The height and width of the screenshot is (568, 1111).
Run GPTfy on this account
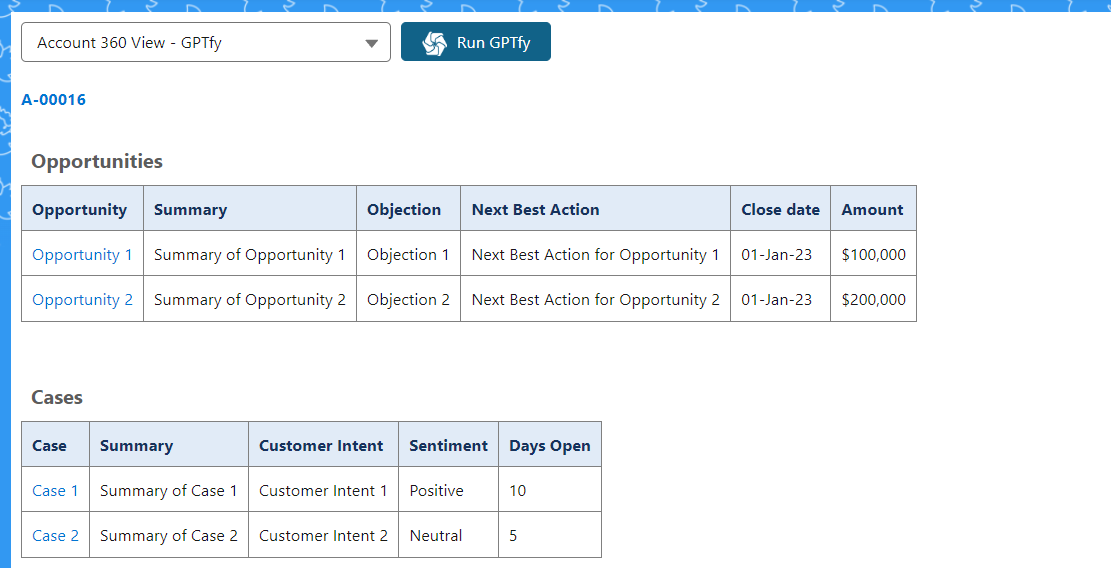[x=476, y=42]
